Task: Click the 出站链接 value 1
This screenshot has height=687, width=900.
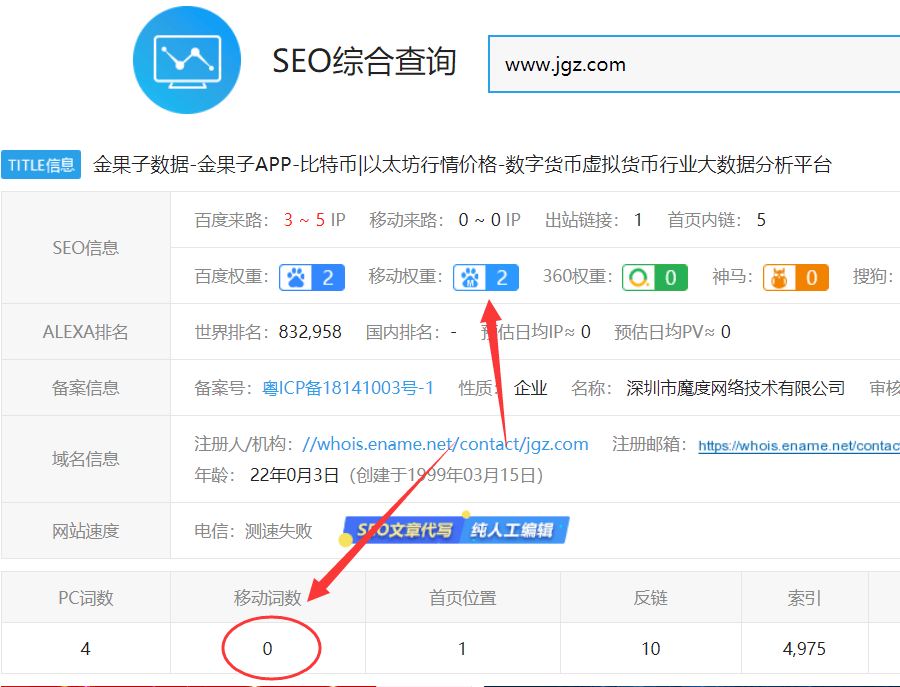Action: coord(638,220)
